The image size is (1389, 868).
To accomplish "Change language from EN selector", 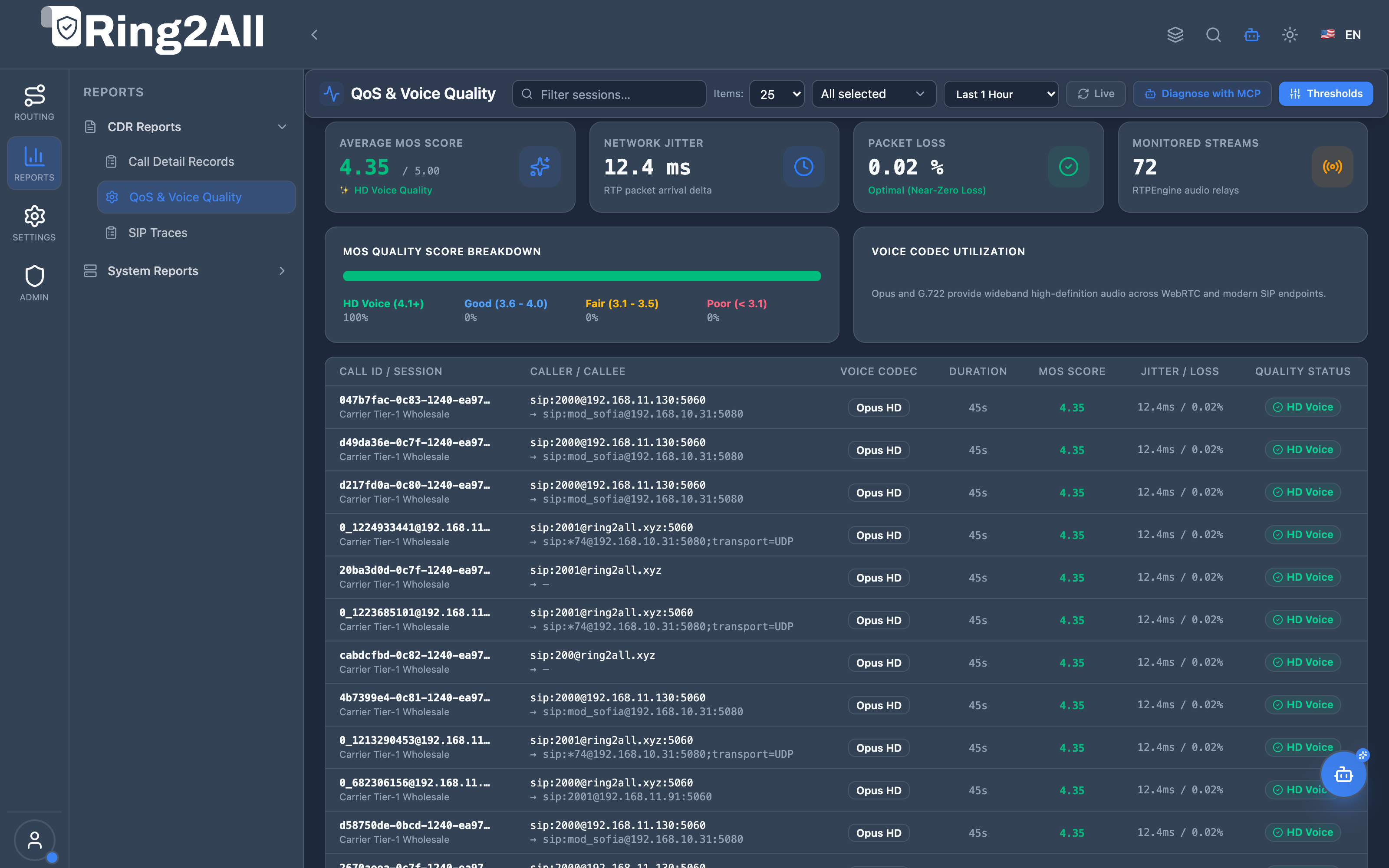I will tap(1341, 34).
